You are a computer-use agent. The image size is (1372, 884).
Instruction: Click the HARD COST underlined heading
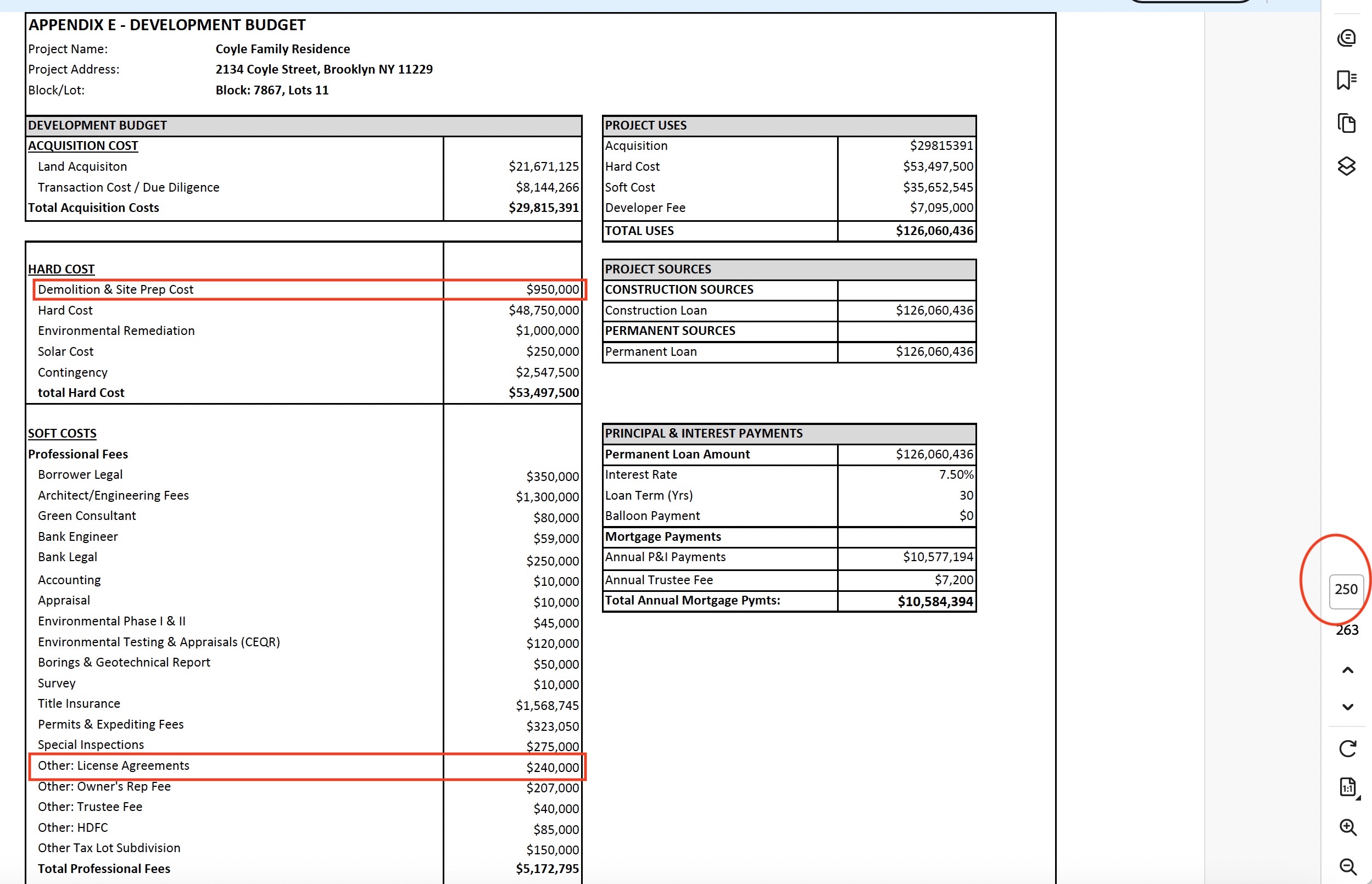click(x=62, y=269)
